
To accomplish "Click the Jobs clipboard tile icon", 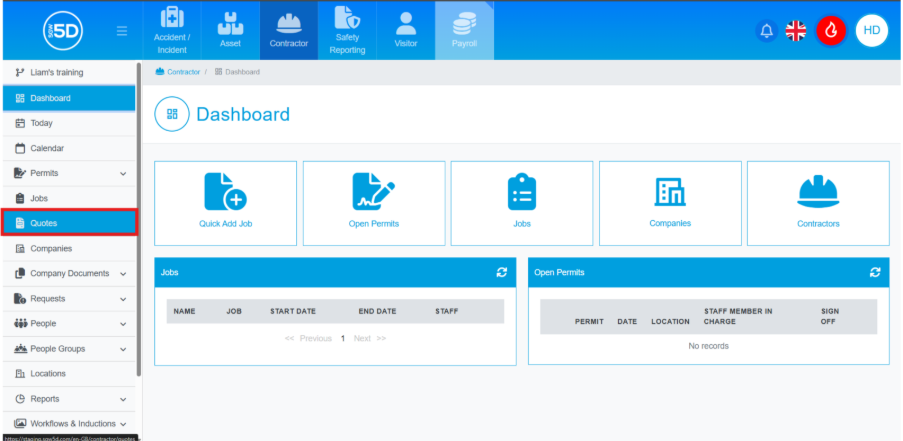I will pos(521,192).
